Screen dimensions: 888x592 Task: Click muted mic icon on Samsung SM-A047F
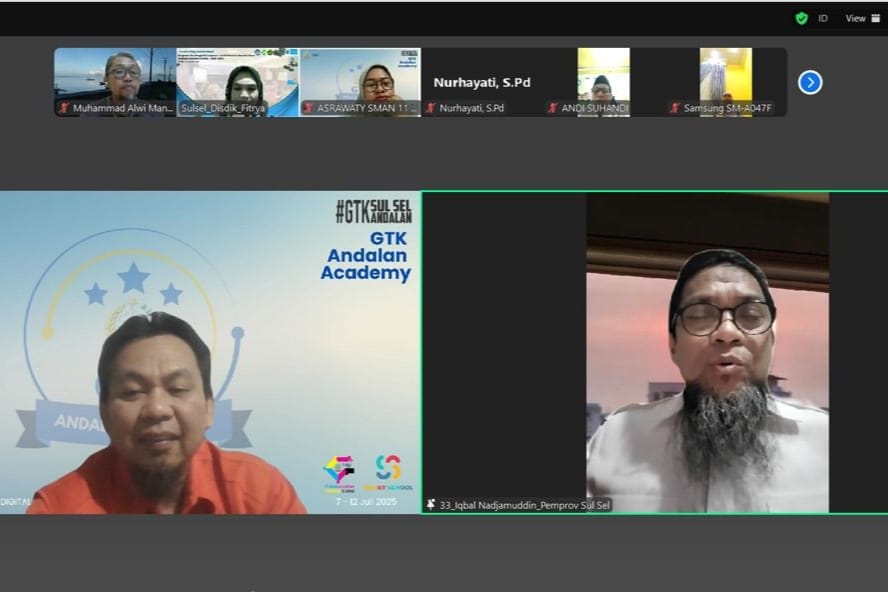click(675, 108)
